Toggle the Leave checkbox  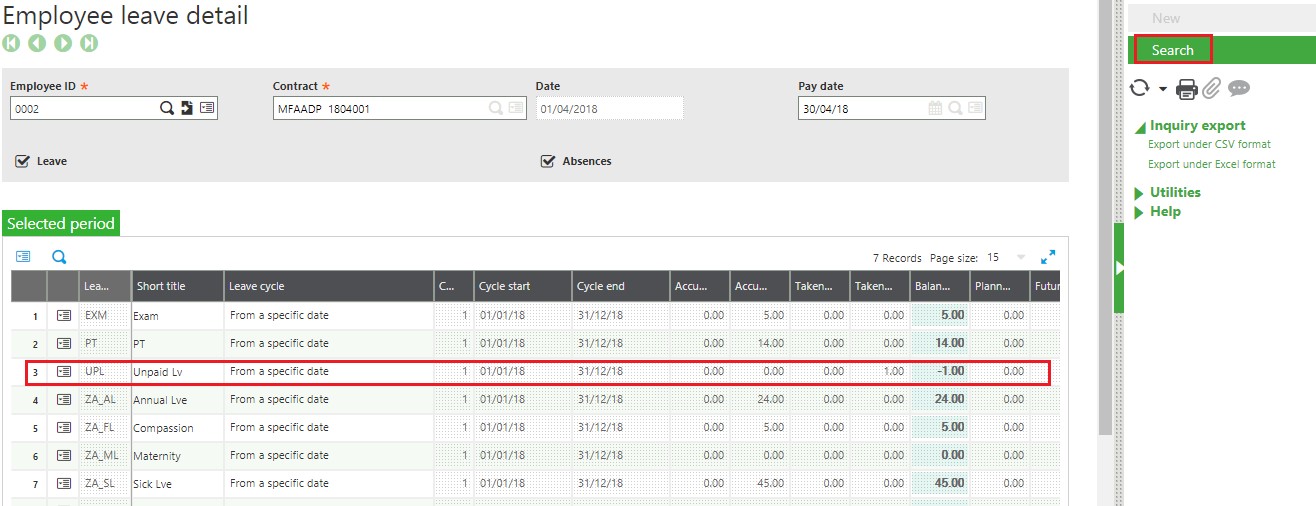coord(22,161)
